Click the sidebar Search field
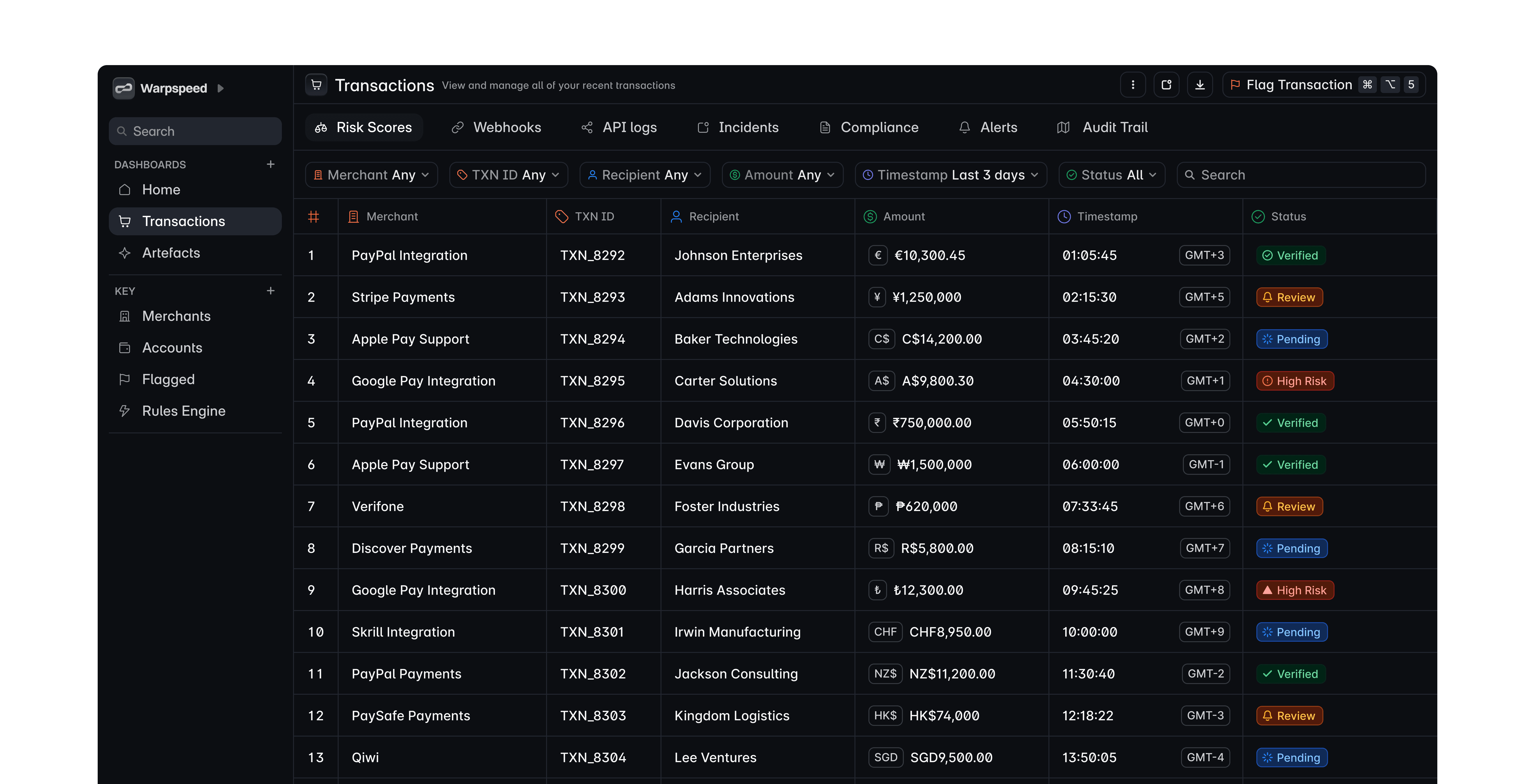Image resolution: width=1535 pixels, height=784 pixels. (x=195, y=131)
